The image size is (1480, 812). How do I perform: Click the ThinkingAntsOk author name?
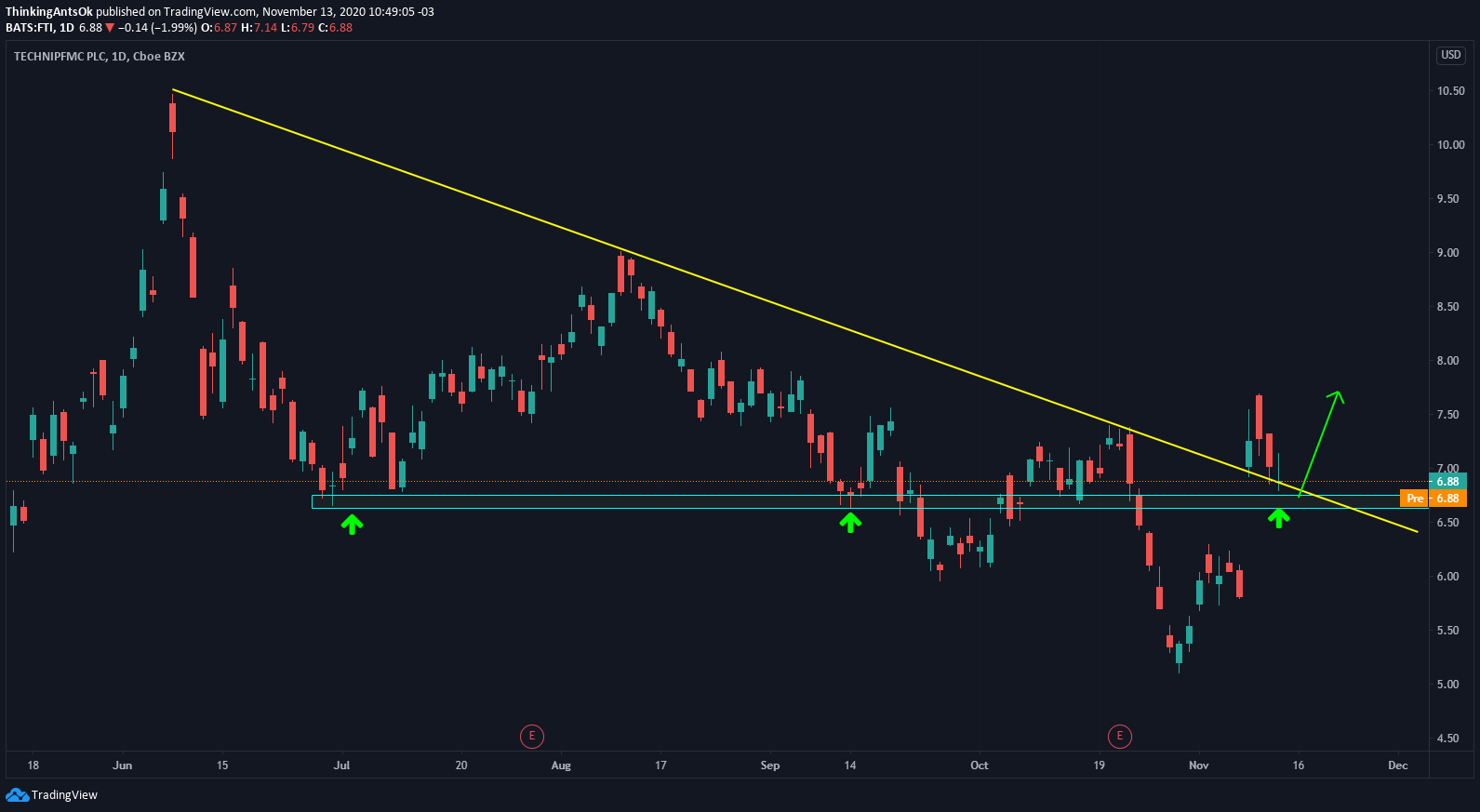[49, 12]
